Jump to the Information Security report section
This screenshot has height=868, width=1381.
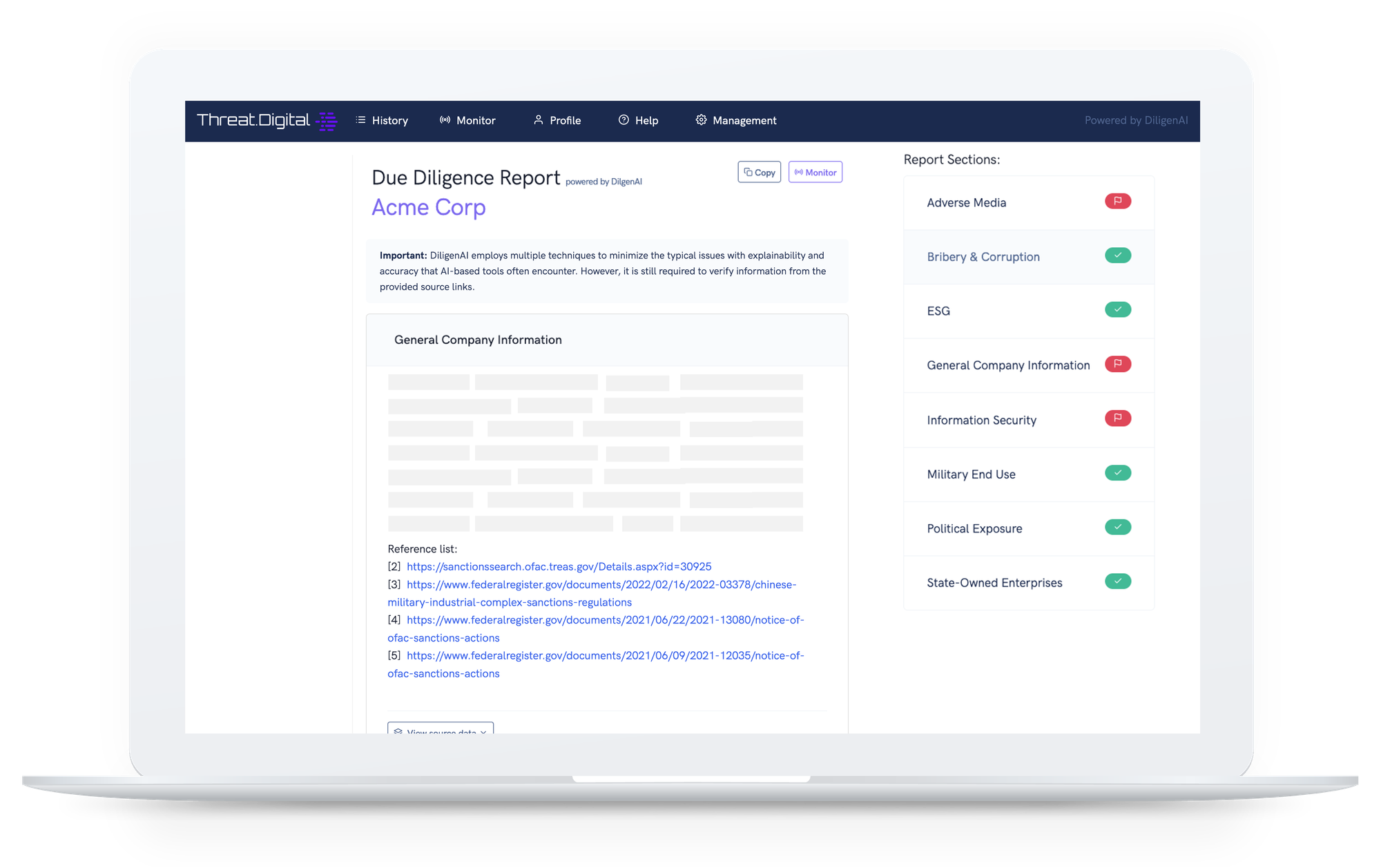tap(981, 421)
